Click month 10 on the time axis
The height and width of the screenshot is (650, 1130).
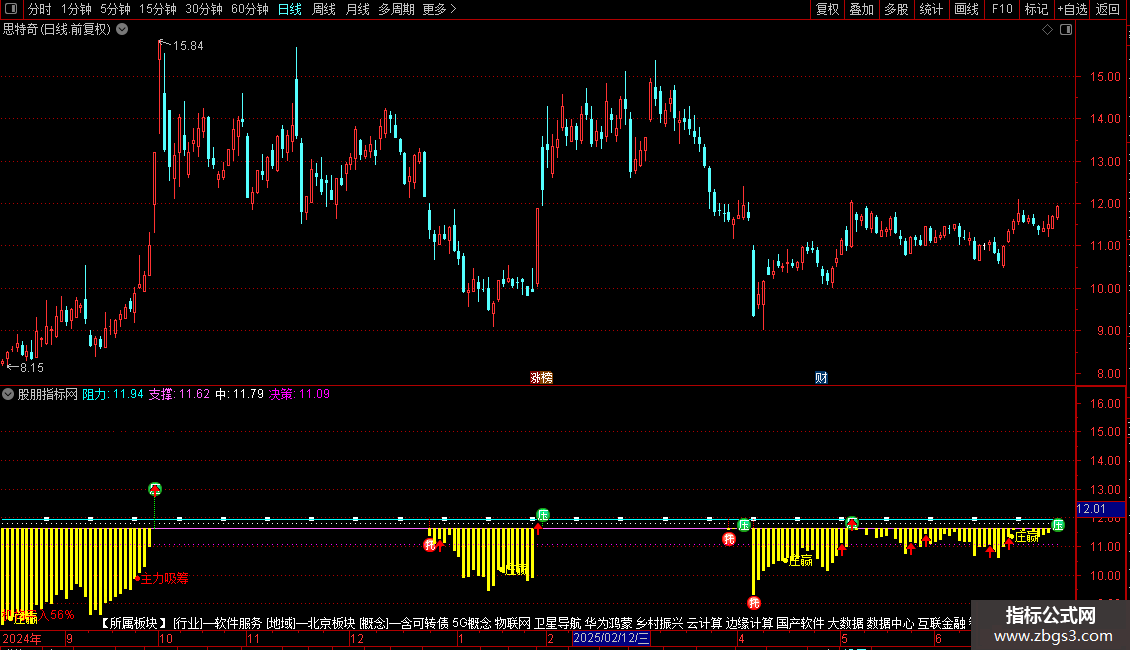(x=166, y=638)
